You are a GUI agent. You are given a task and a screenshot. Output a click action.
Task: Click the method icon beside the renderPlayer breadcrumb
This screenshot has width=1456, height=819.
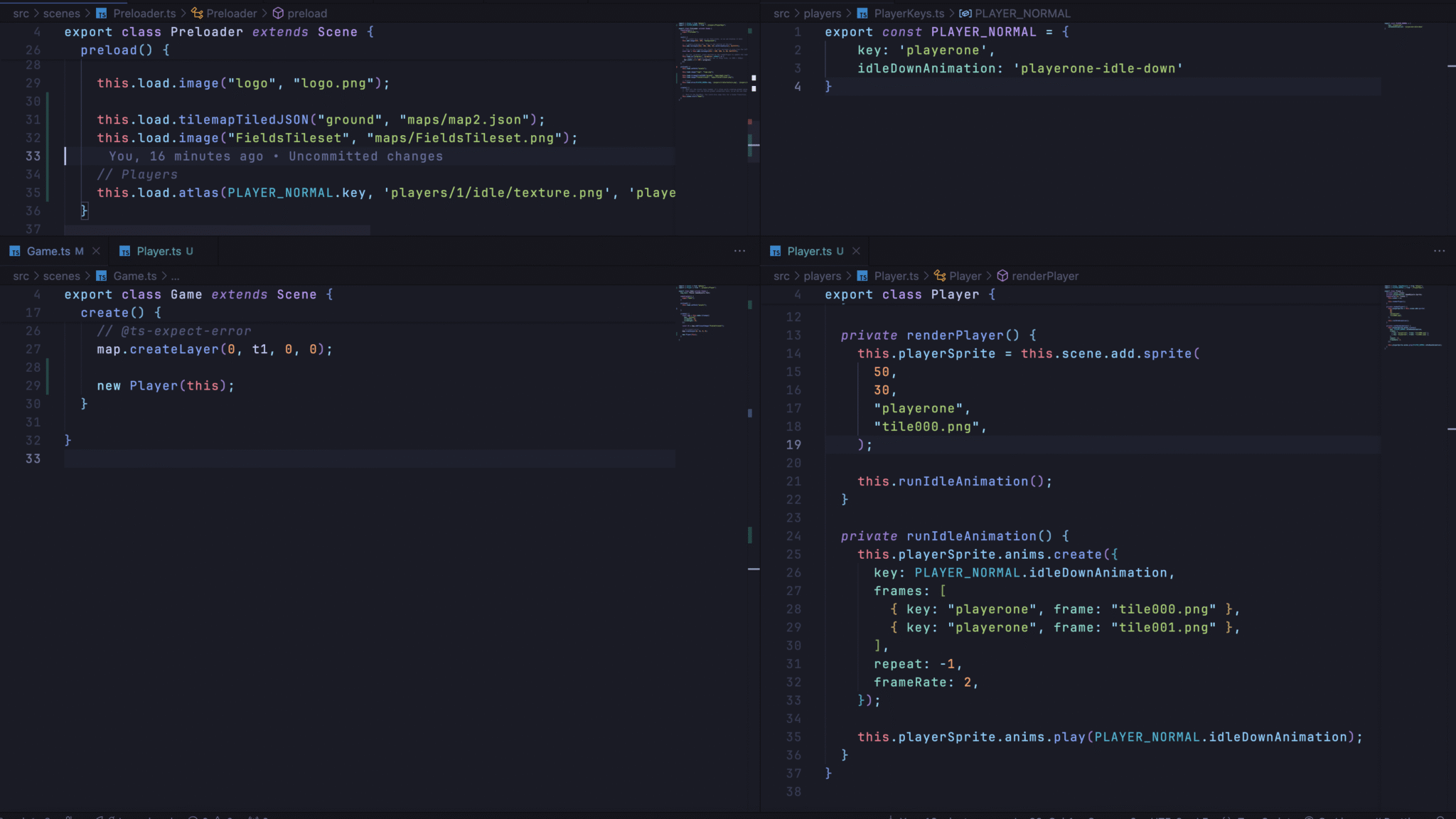click(x=1002, y=276)
